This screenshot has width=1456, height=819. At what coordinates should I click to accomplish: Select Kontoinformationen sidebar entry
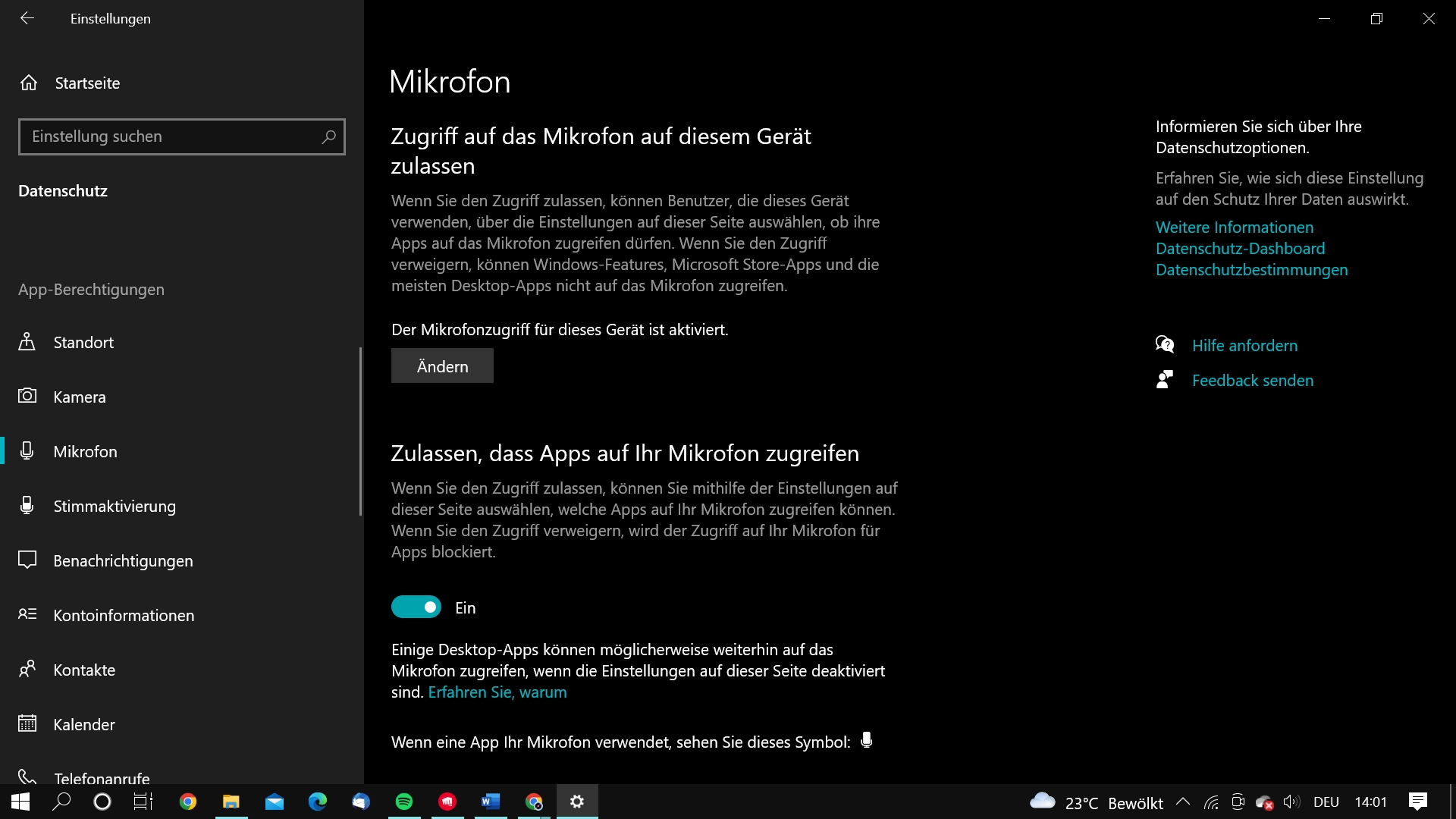[x=124, y=615]
